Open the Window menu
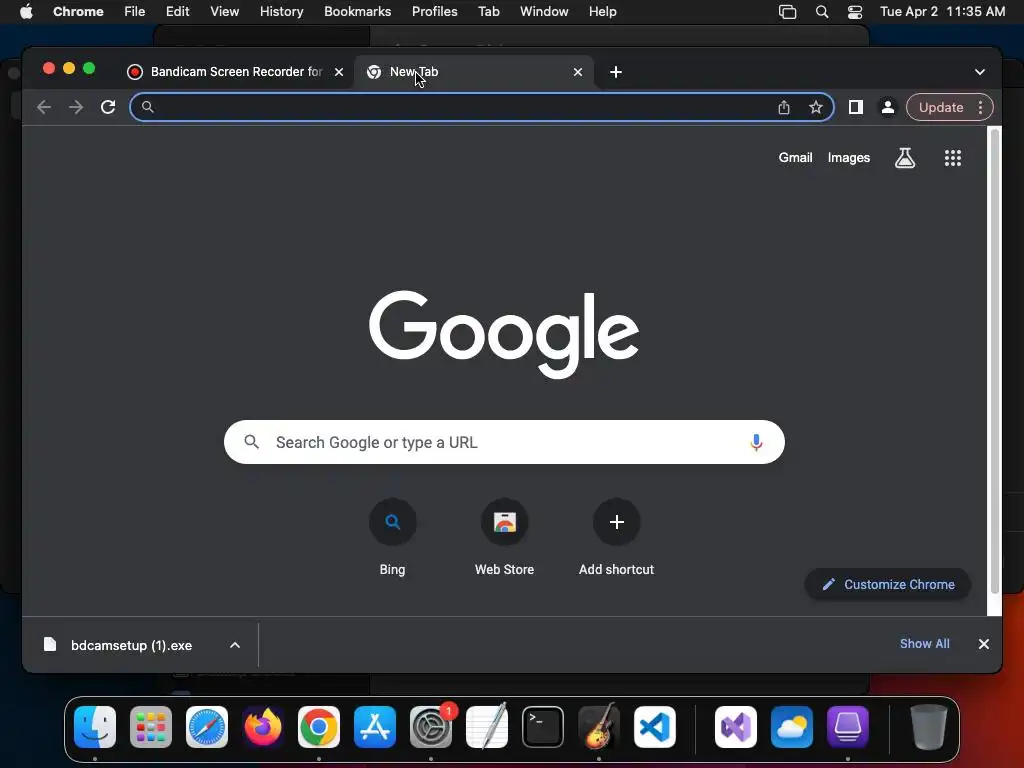Screen dimensions: 1024x768 544,12
